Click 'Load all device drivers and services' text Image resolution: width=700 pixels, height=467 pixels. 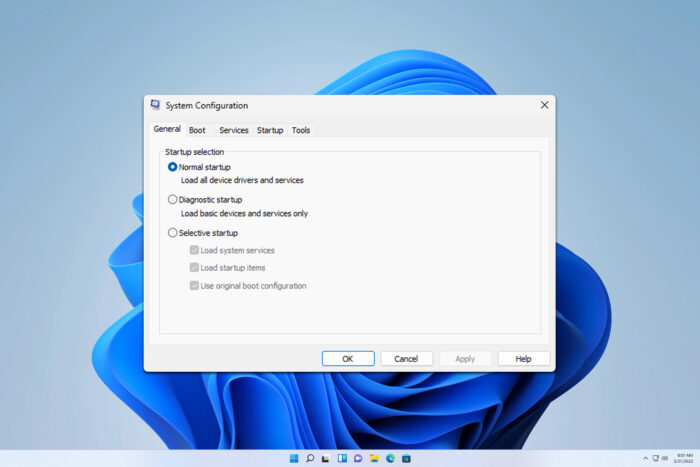coord(242,180)
